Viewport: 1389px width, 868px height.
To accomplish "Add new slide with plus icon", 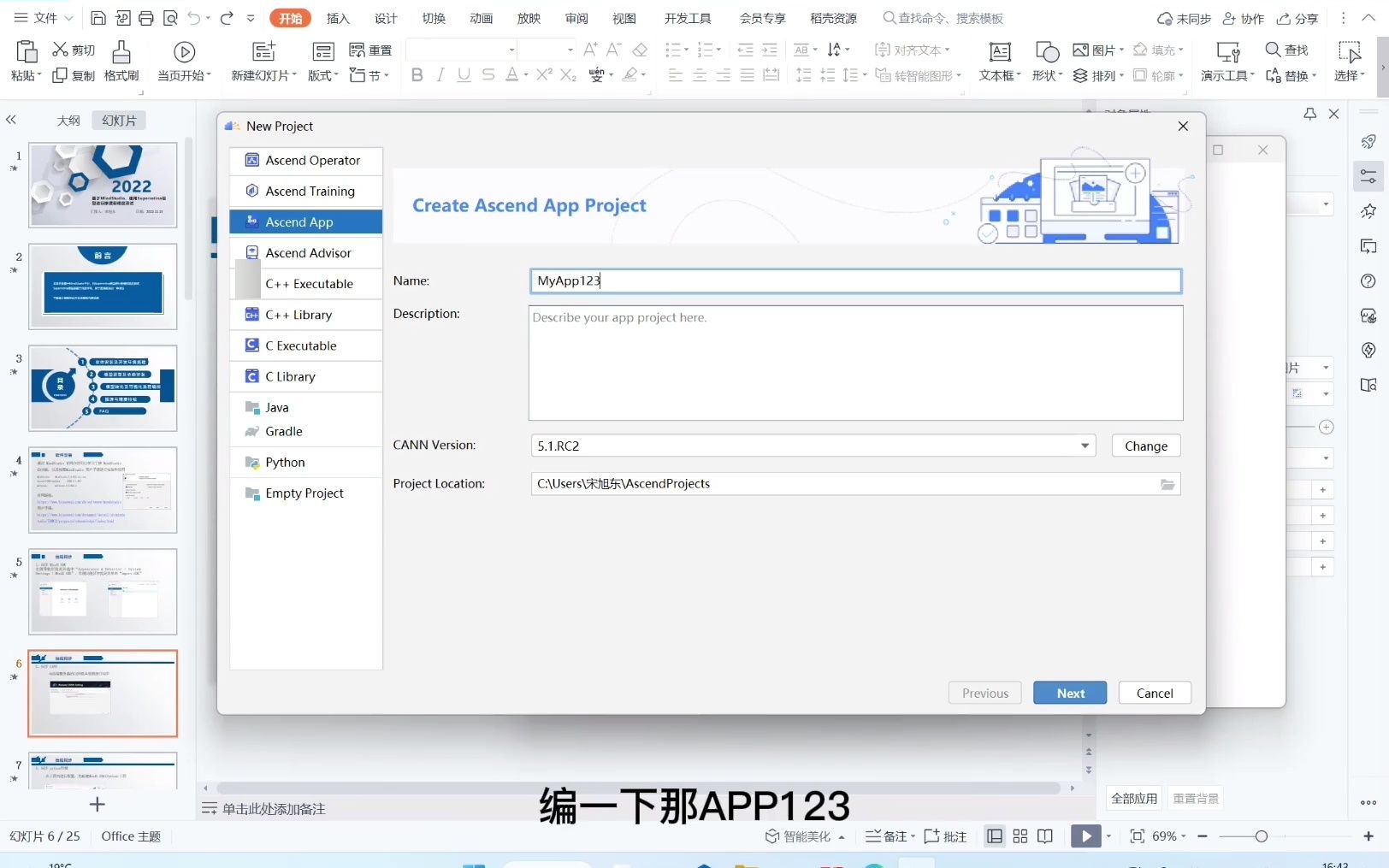I will pos(98,804).
